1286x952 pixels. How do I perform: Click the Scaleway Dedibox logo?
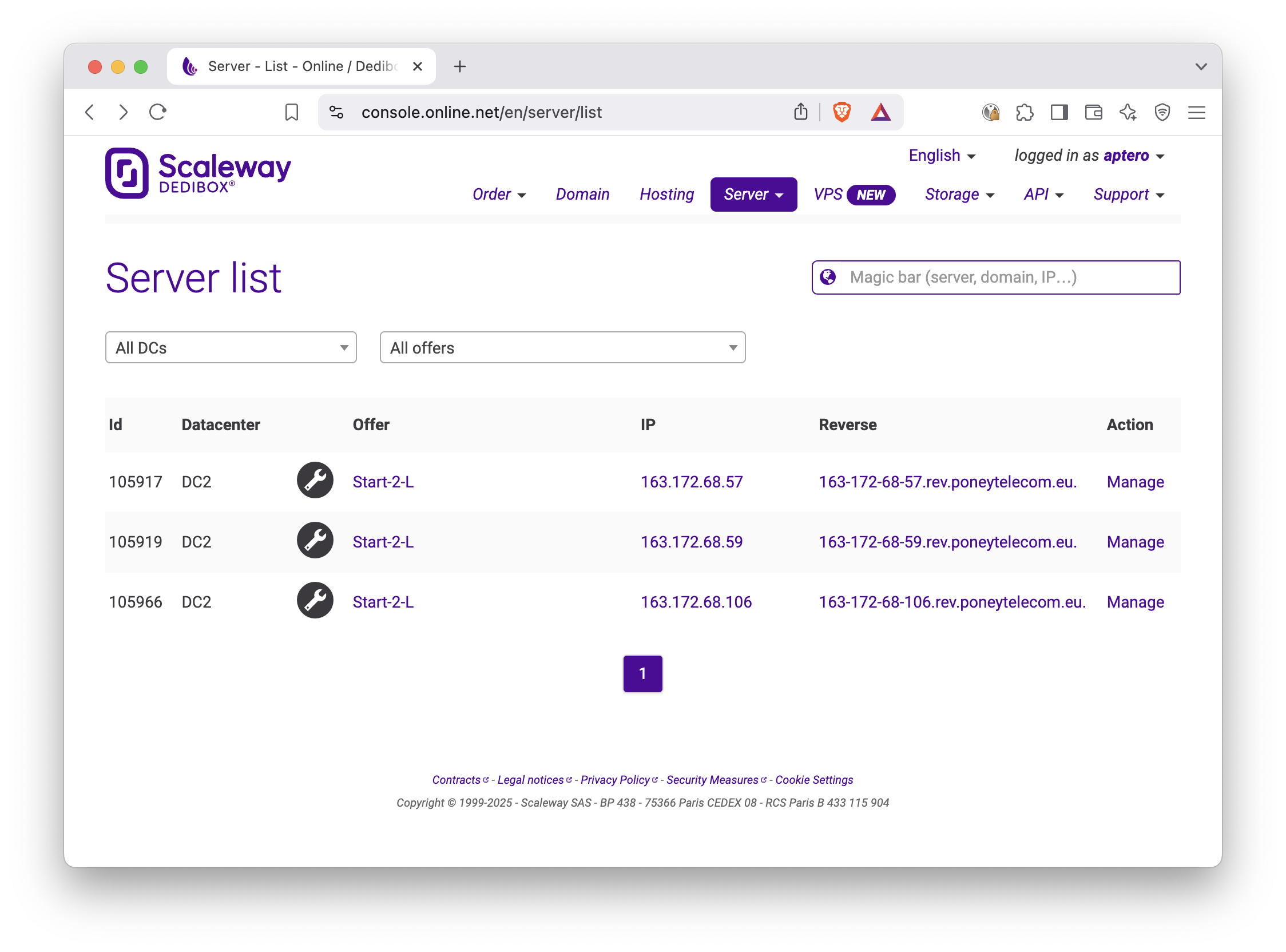(x=198, y=173)
